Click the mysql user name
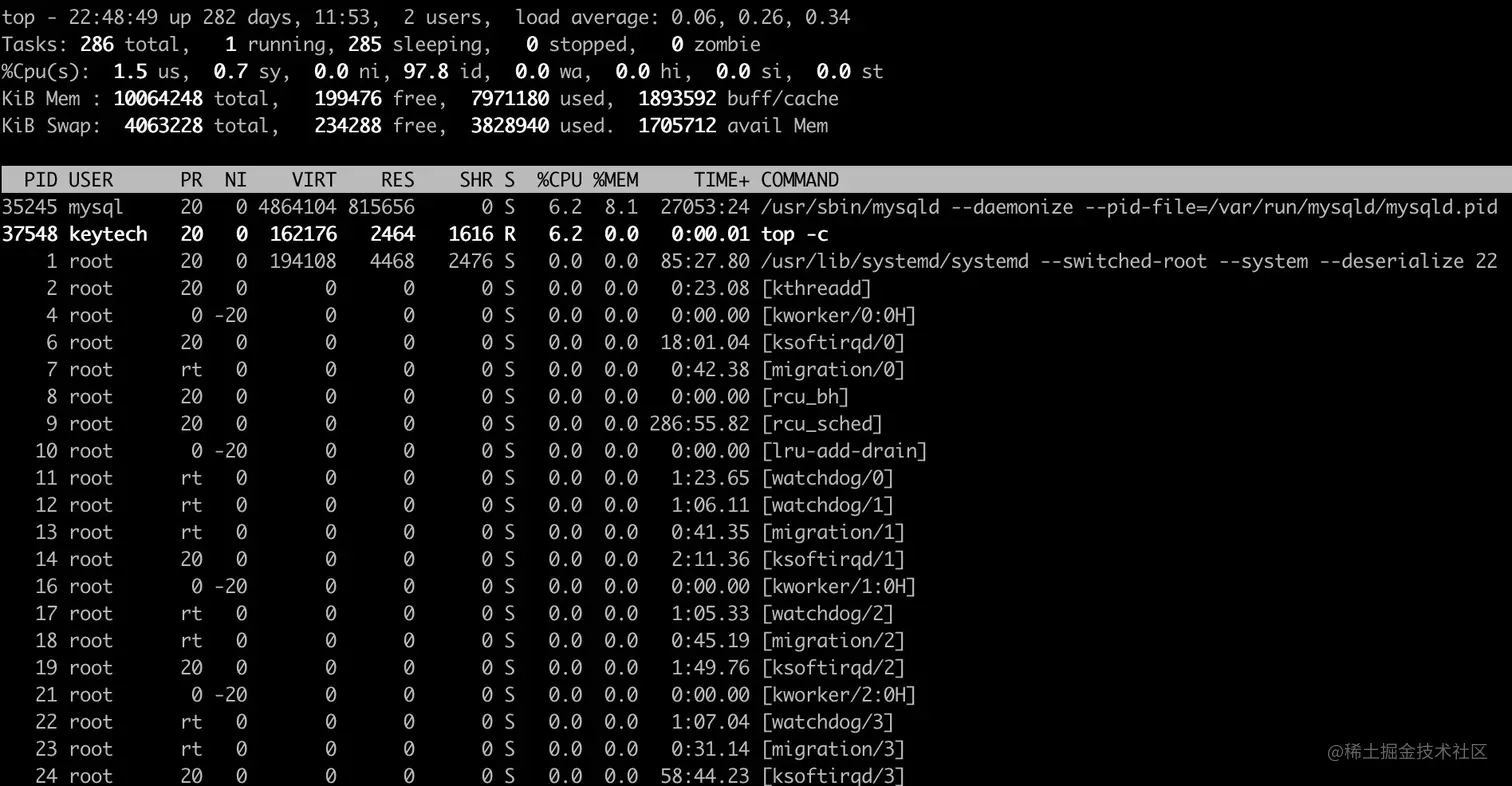 click(97, 207)
